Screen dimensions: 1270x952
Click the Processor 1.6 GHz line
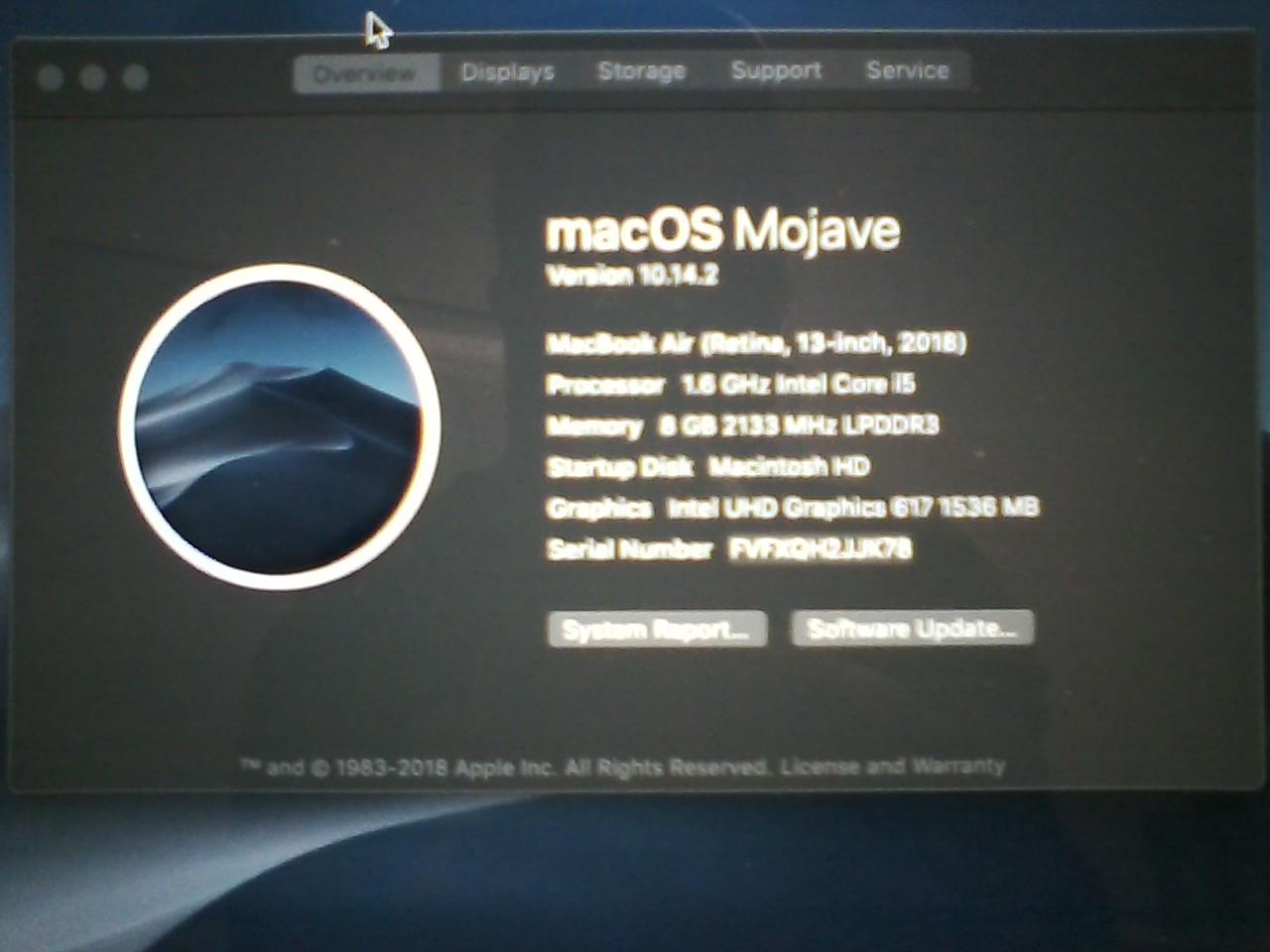click(730, 384)
